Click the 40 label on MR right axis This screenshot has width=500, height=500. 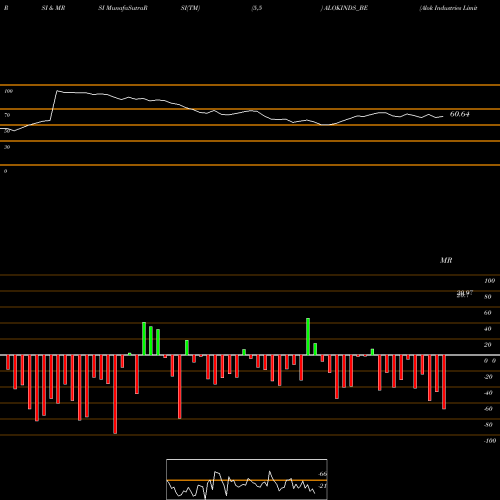click(x=488, y=329)
